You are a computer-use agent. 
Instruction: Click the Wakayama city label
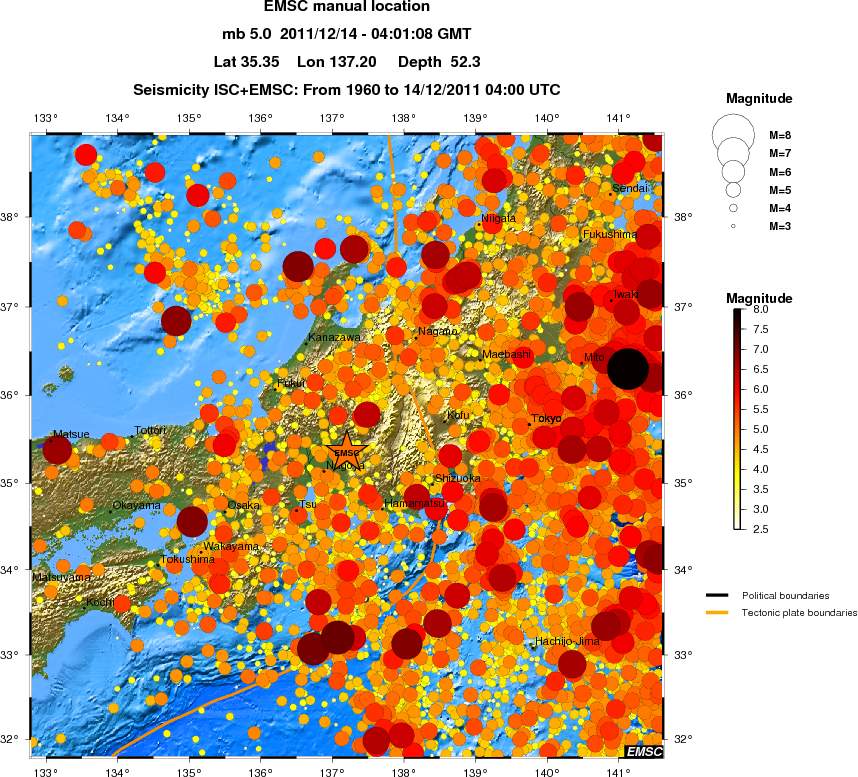point(231,546)
